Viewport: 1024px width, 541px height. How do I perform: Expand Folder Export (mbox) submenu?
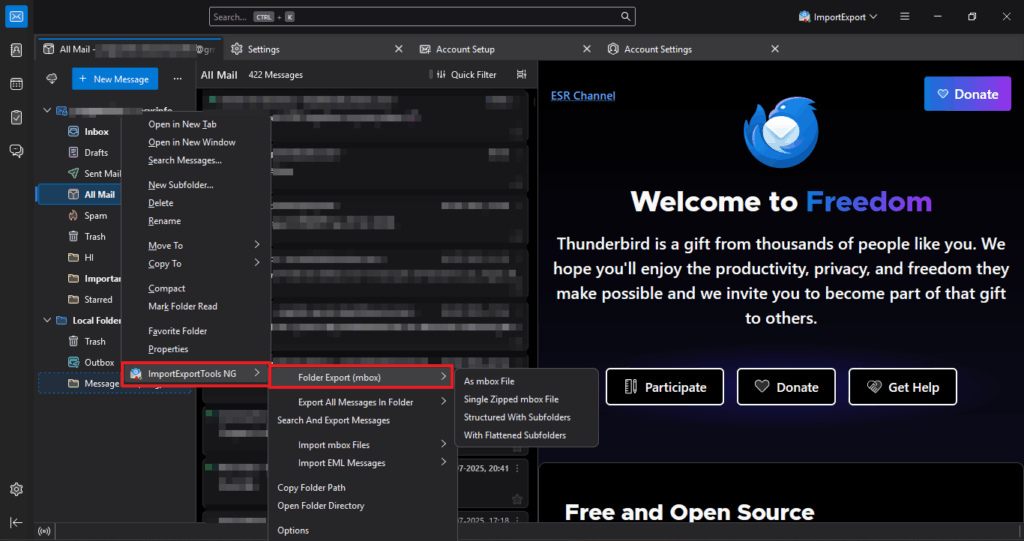click(361, 377)
